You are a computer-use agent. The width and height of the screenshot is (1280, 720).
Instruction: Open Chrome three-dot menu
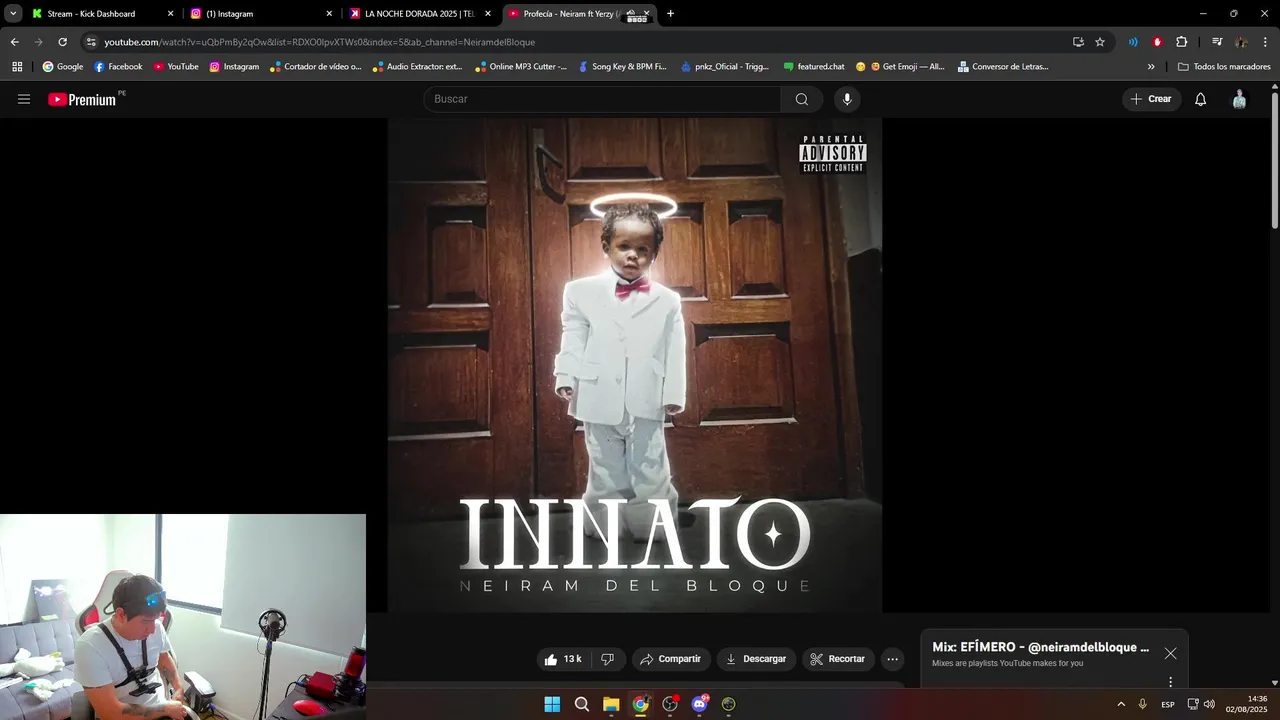[1265, 42]
